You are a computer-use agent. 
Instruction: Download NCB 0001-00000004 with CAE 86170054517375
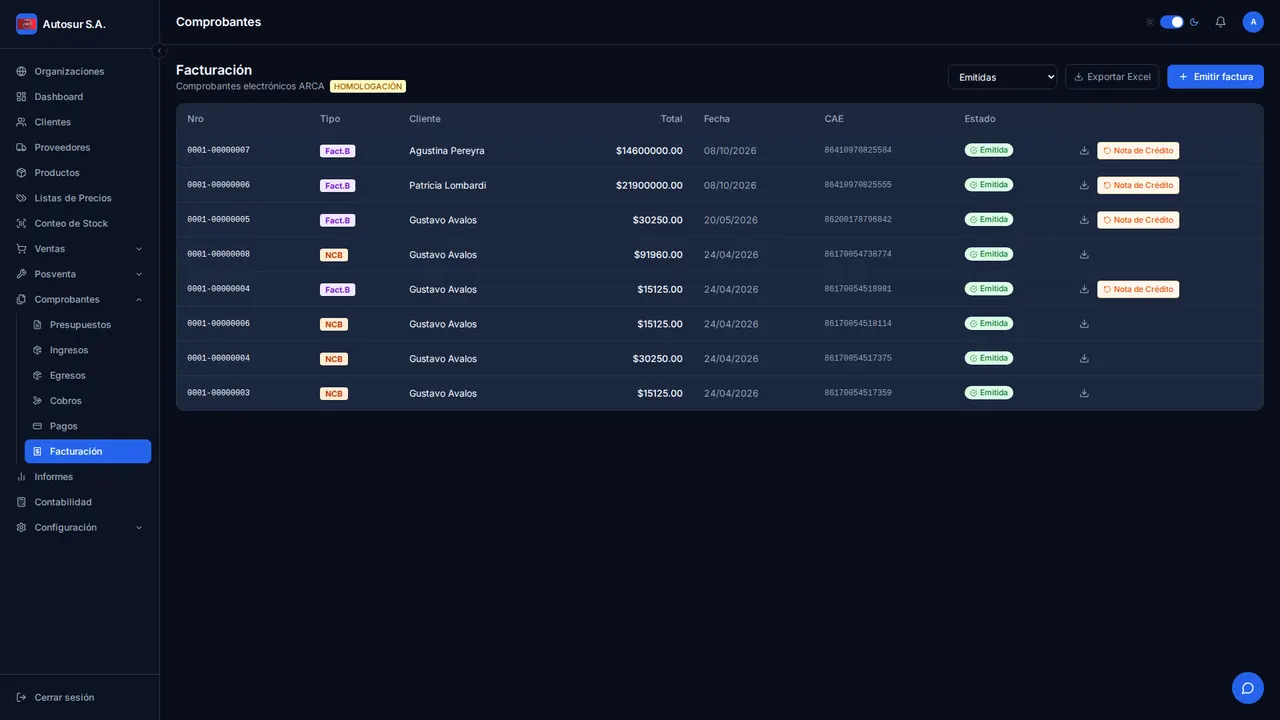coord(1084,358)
